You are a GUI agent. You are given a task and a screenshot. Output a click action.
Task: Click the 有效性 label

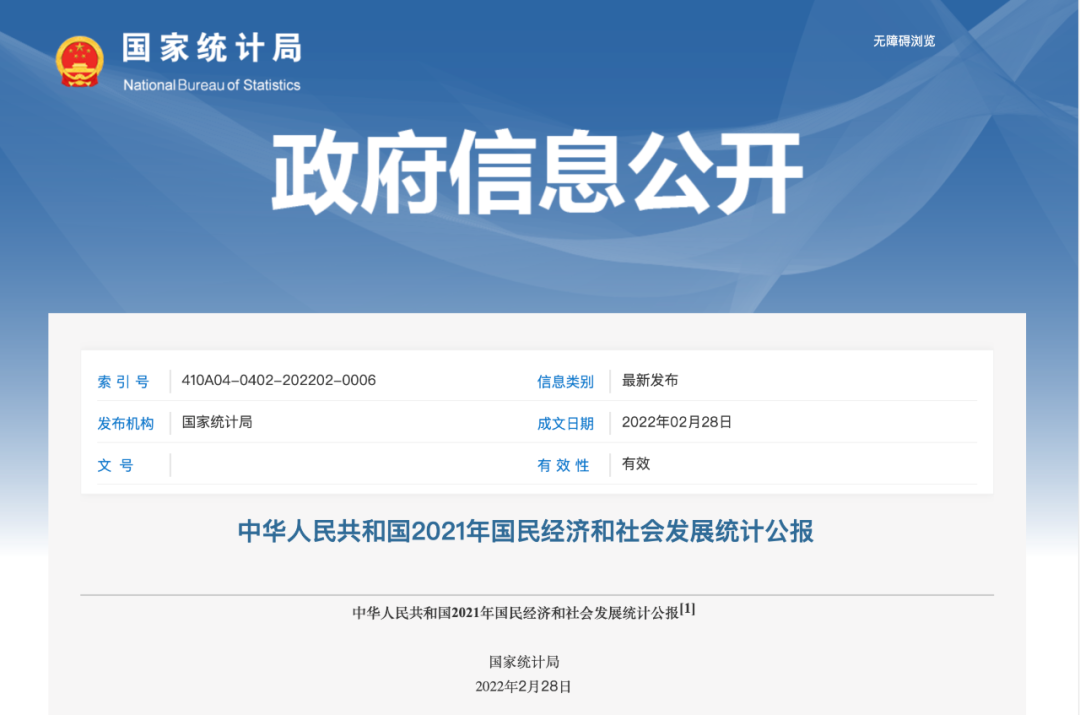563,466
